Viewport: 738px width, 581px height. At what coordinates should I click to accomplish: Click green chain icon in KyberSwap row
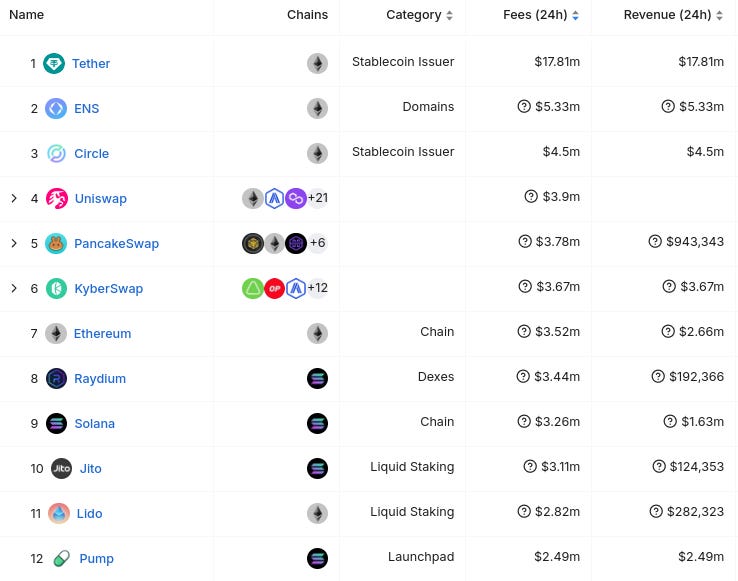[x=253, y=289]
